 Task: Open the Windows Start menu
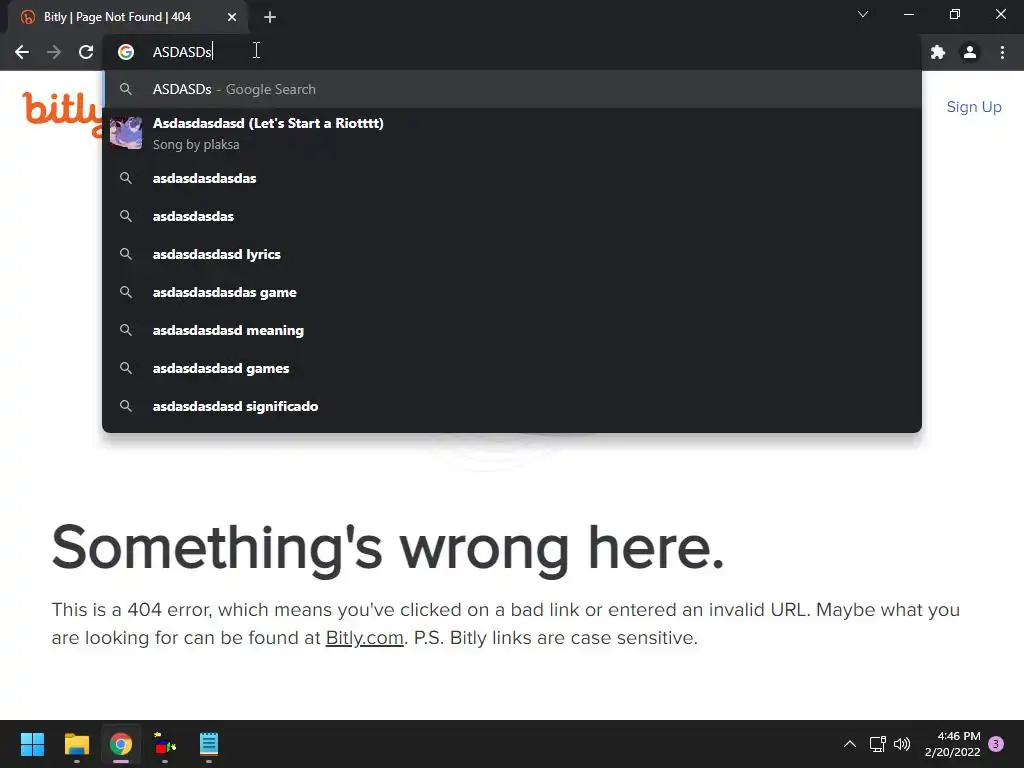click(x=32, y=744)
